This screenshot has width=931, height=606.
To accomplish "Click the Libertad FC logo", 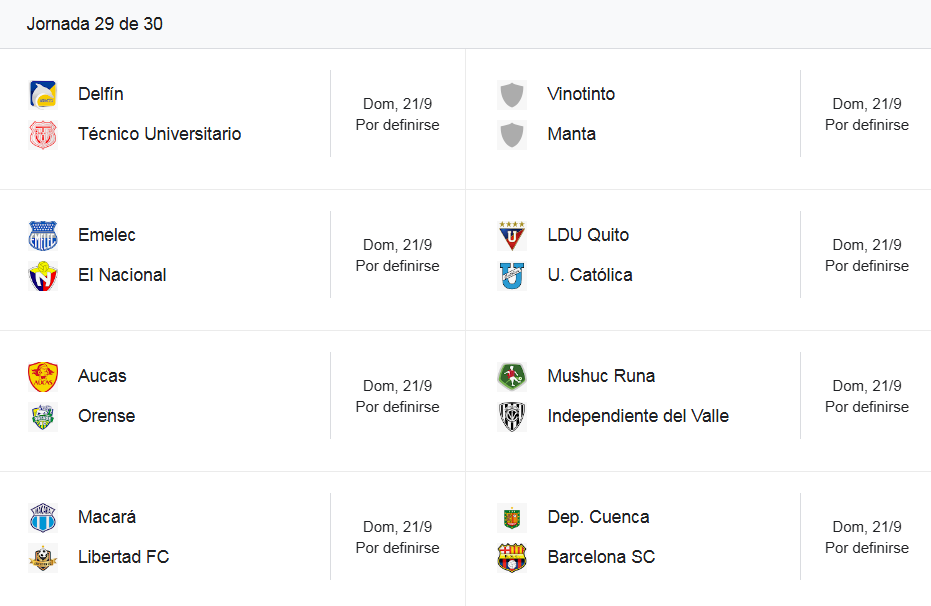I will pos(43,557).
